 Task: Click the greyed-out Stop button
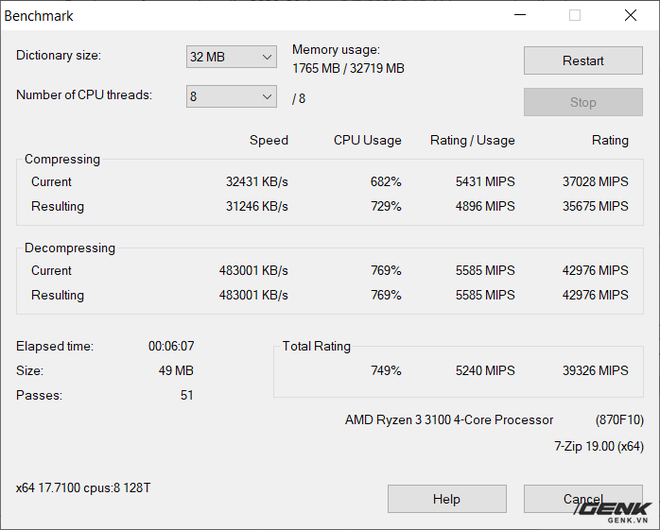[583, 102]
